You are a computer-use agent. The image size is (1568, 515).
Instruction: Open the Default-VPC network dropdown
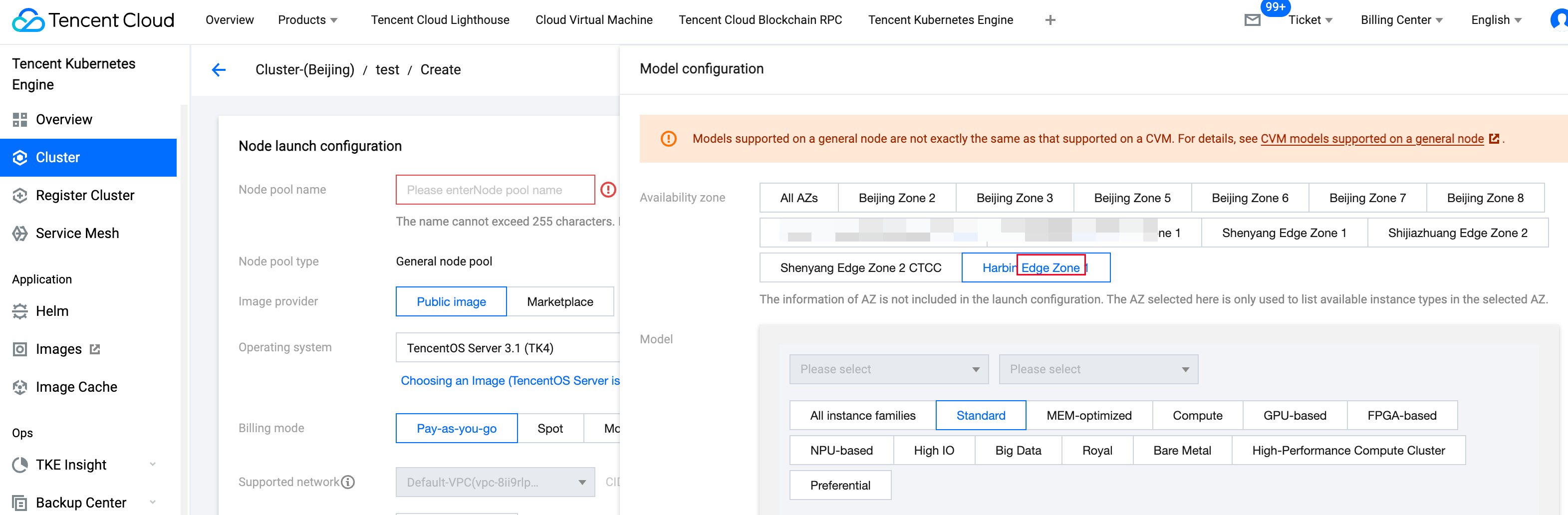pos(495,482)
